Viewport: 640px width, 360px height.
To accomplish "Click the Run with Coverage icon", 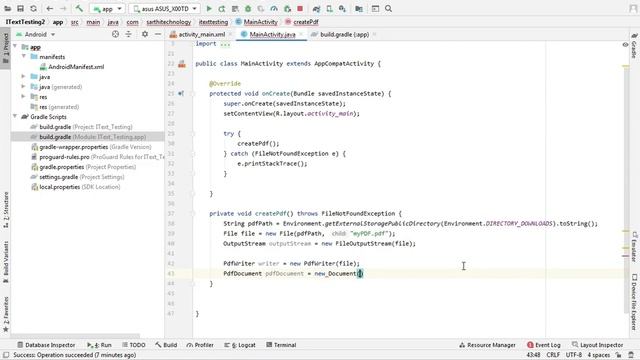I will [x=261, y=9].
